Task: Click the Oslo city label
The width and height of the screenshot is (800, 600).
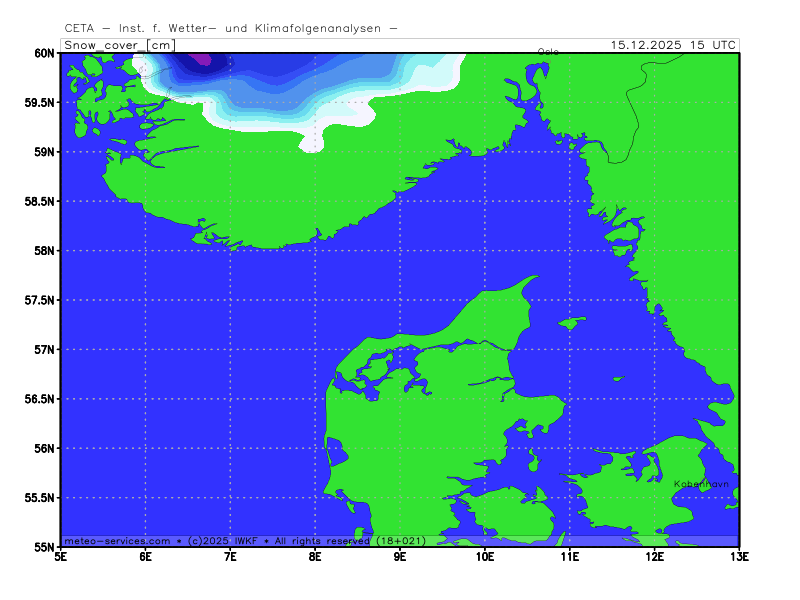Action: point(548,51)
